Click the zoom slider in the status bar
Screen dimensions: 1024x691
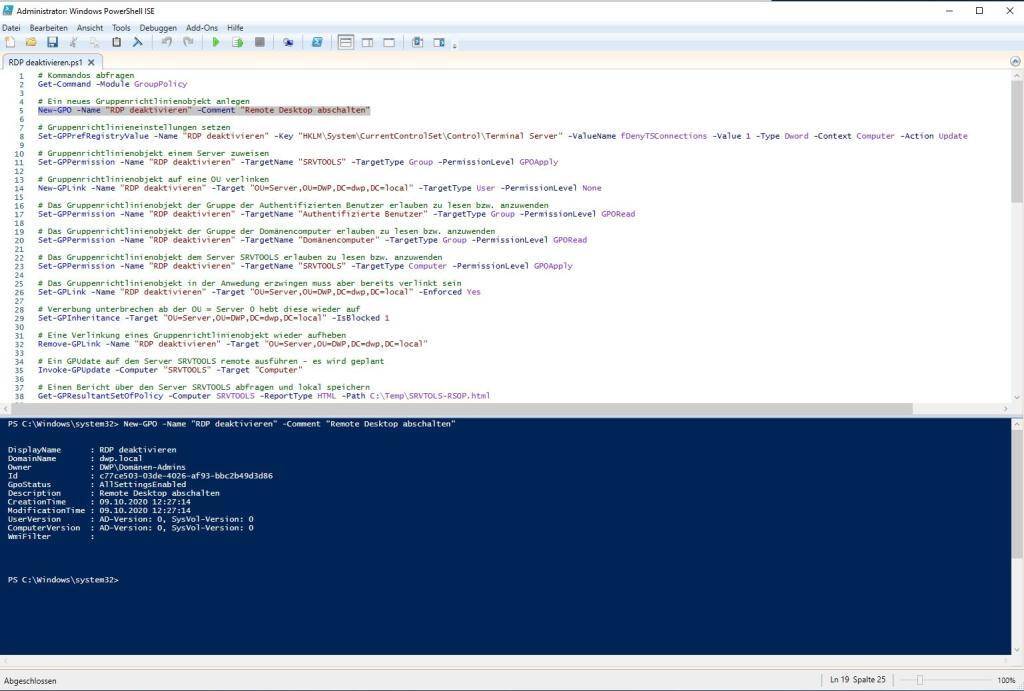coord(917,679)
